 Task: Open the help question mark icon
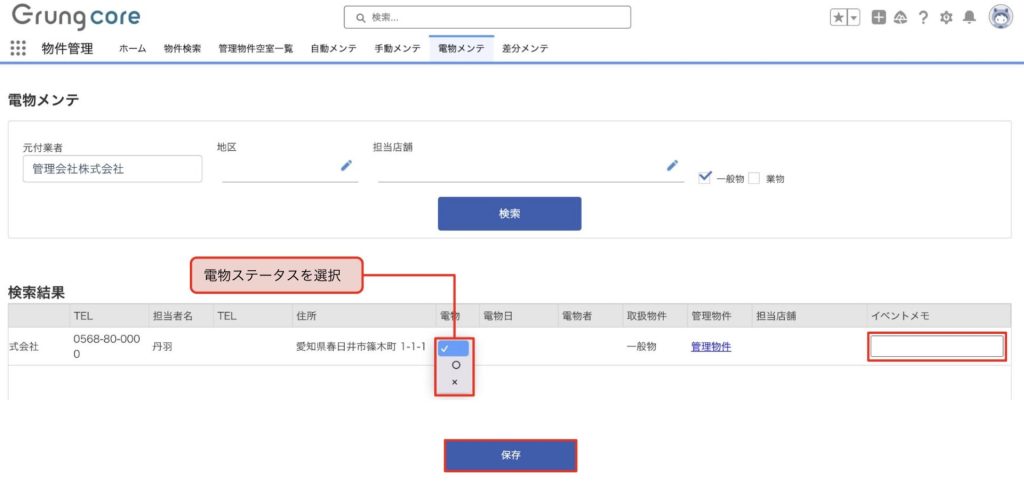pyautogui.click(x=923, y=17)
